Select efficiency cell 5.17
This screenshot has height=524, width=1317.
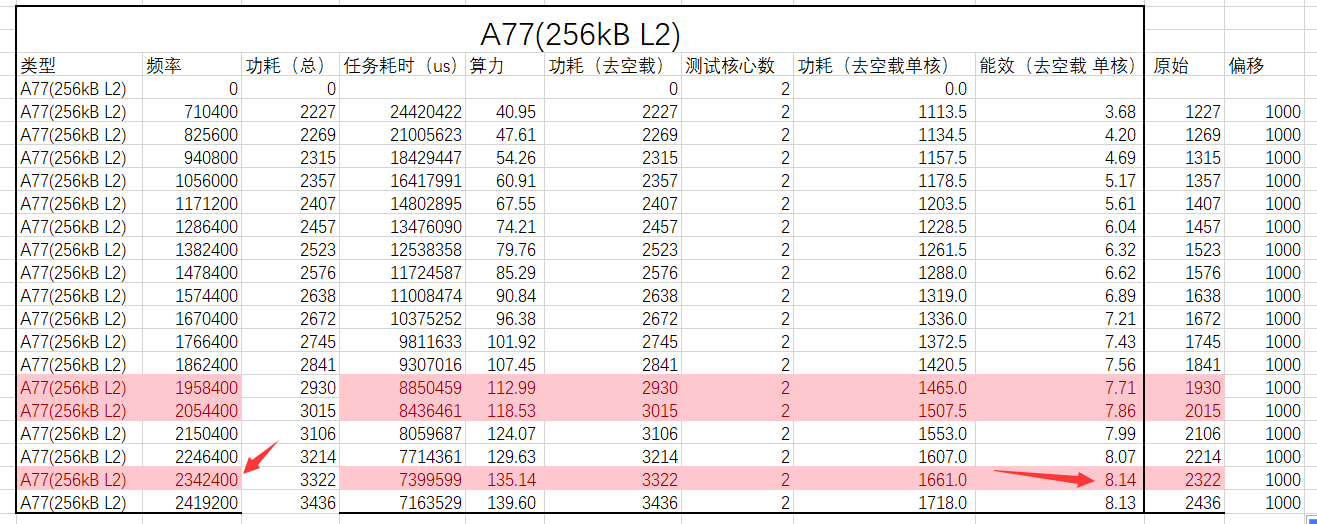[1059, 181]
